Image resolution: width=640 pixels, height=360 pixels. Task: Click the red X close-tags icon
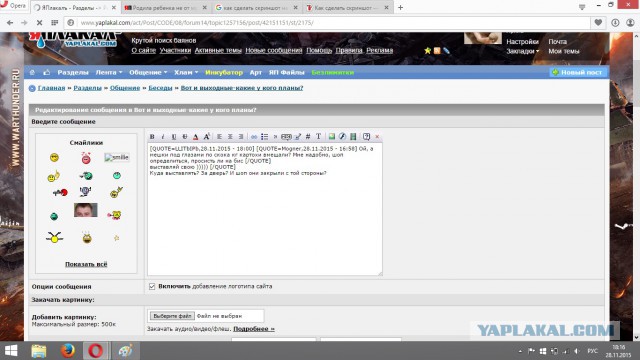point(377,137)
